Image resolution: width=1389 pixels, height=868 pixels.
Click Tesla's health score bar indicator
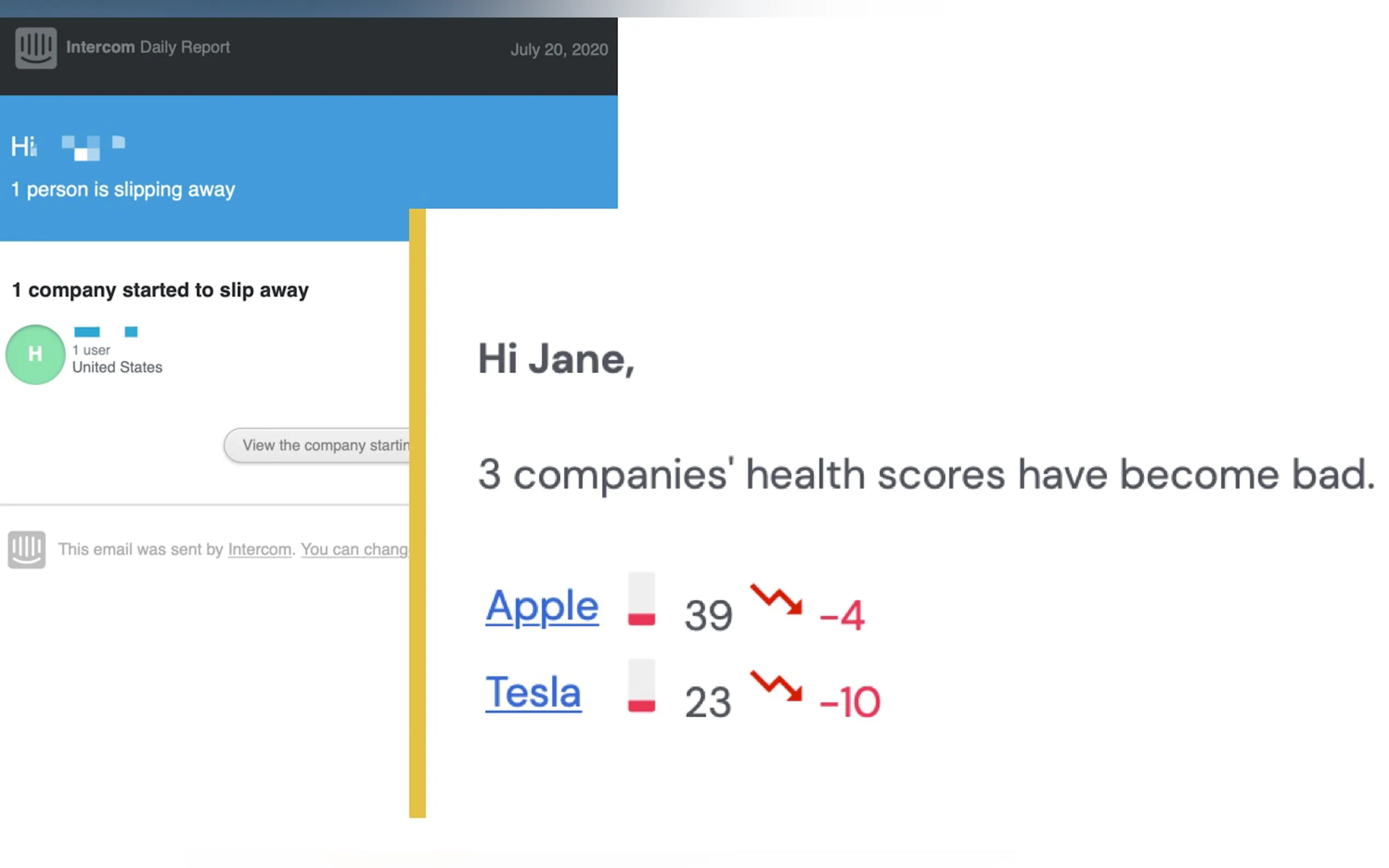641,685
